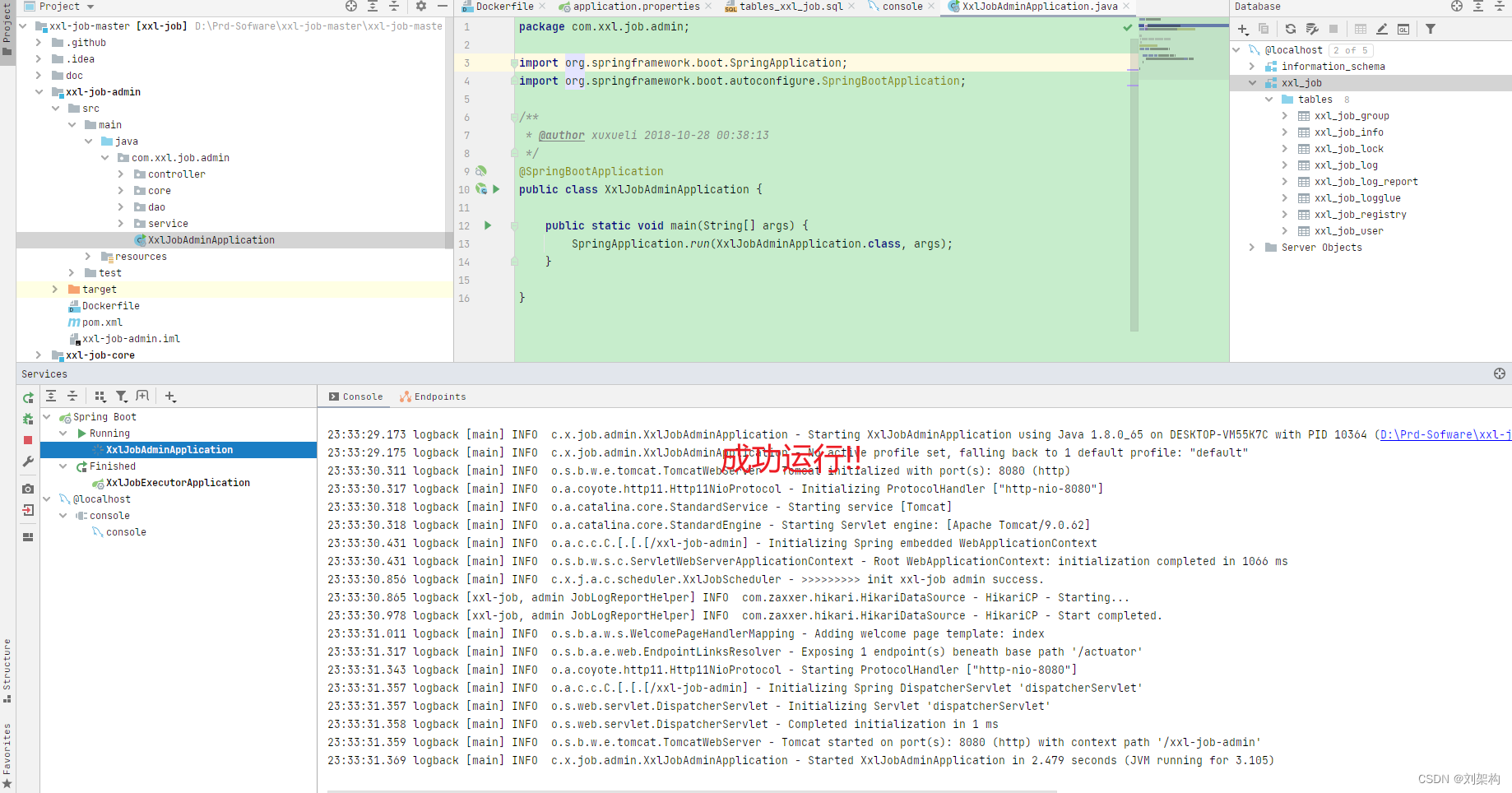Image resolution: width=1512 pixels, height=793 pixels.
Task: Click select opened file icon in Project panel
Action: click(351, 7)
